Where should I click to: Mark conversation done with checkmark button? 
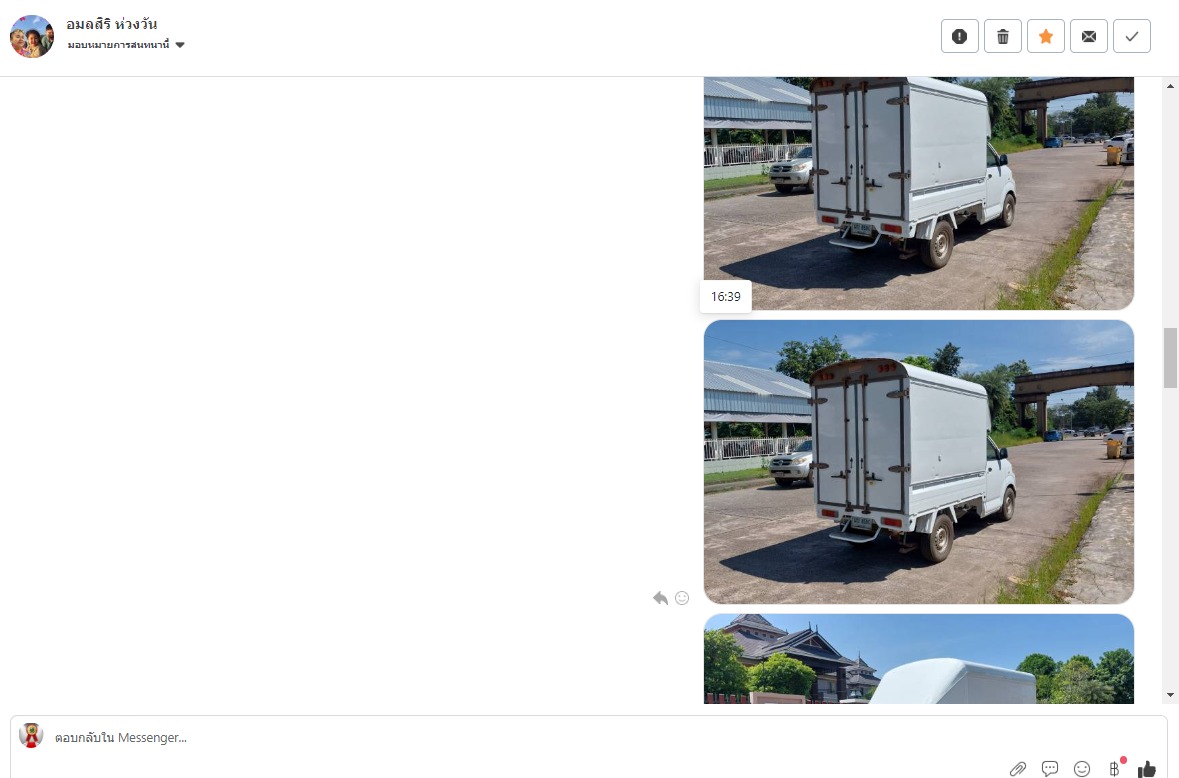pyautogui.click(x=1132, y=36)
